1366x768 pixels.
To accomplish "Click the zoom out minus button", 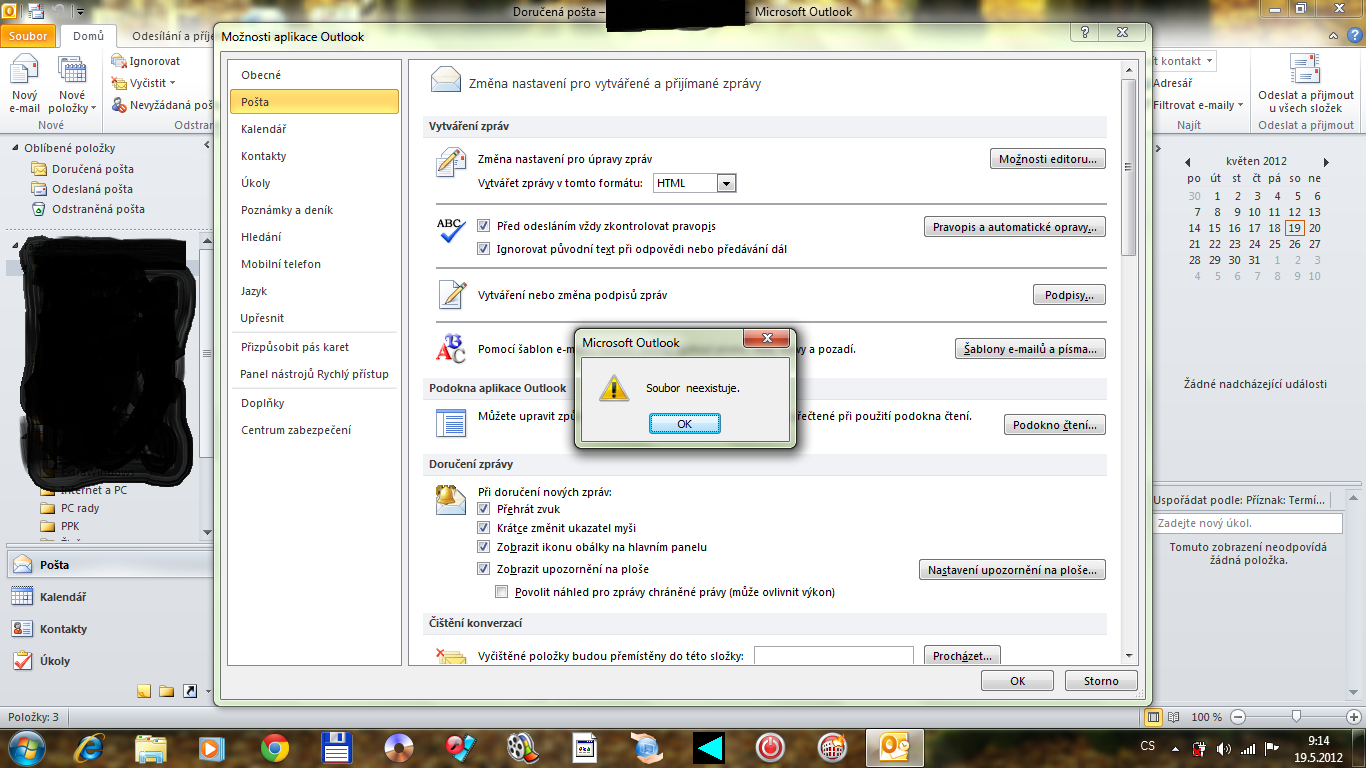I will pos(1238,717).
